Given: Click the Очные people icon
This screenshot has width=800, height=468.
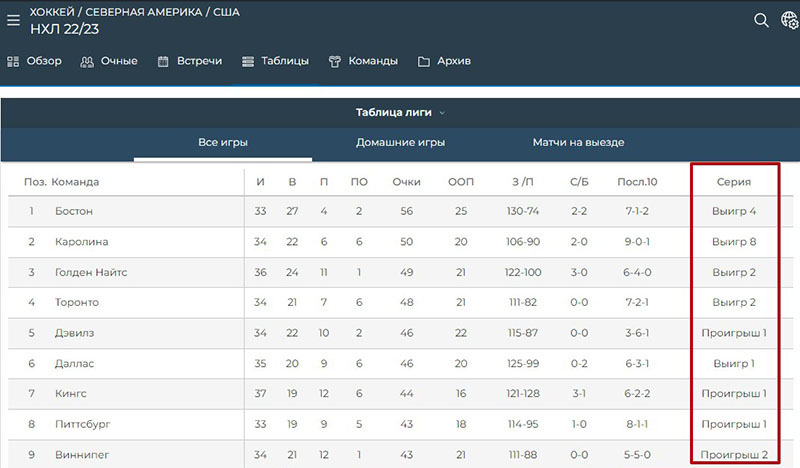Looking at the screenshot, I should (87, 61).
